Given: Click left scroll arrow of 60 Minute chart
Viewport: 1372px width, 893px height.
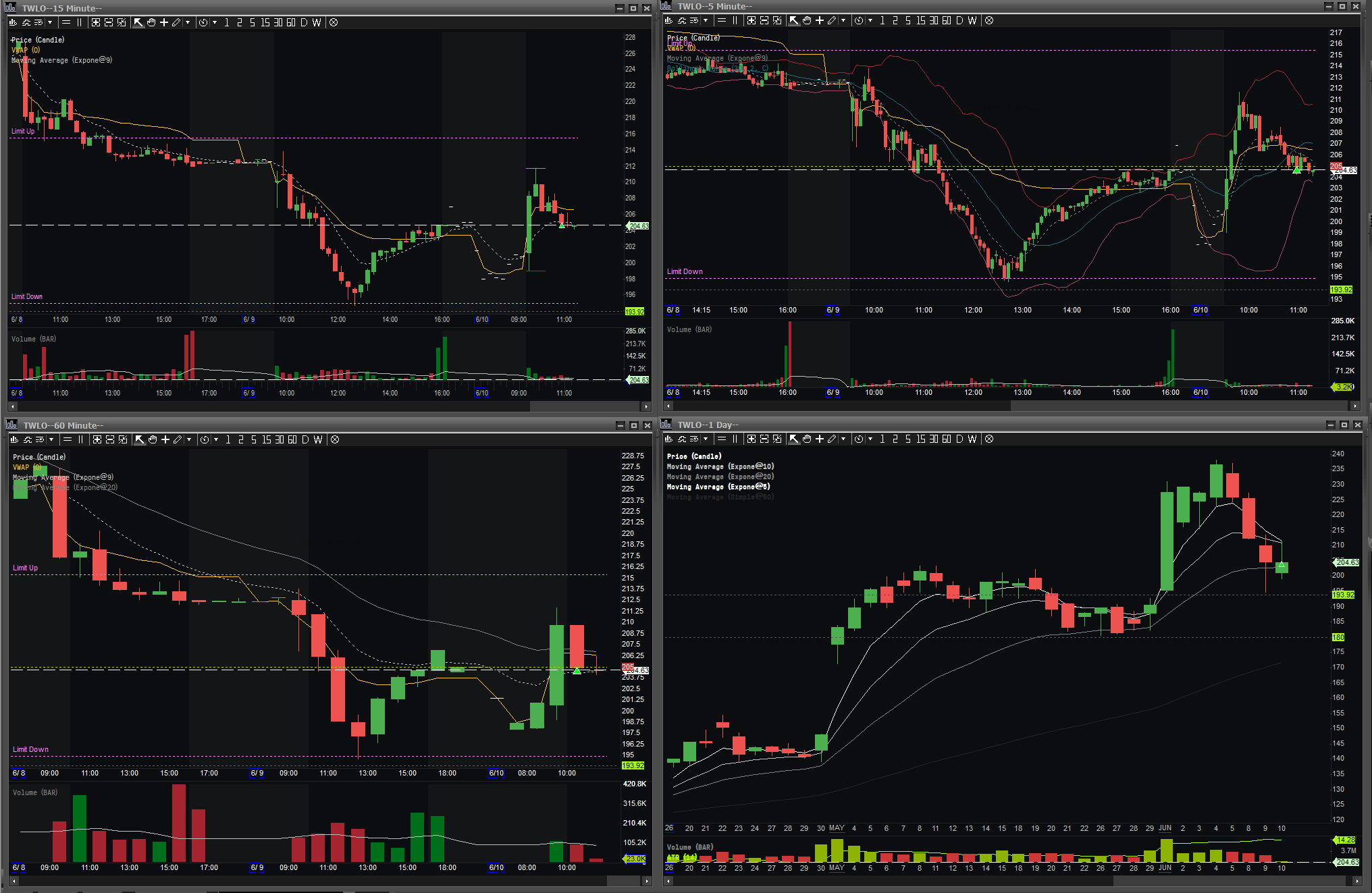Looking at the screenshot, I should point(14,881).
